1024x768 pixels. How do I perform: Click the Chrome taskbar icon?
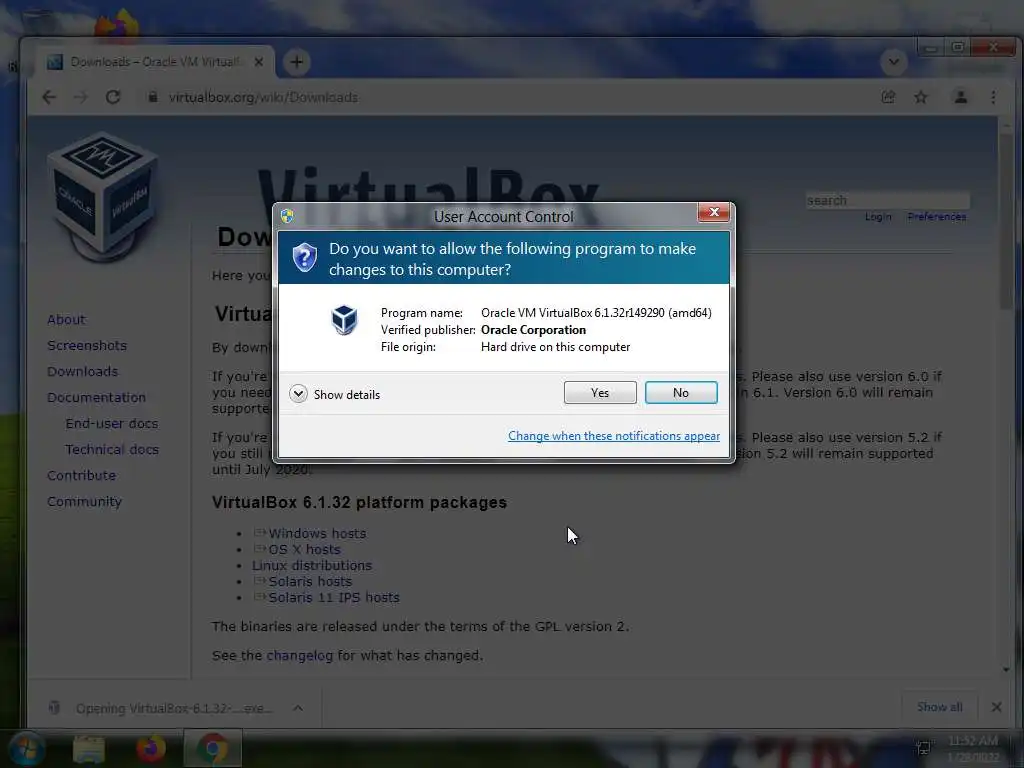click(x=212, y=748)
